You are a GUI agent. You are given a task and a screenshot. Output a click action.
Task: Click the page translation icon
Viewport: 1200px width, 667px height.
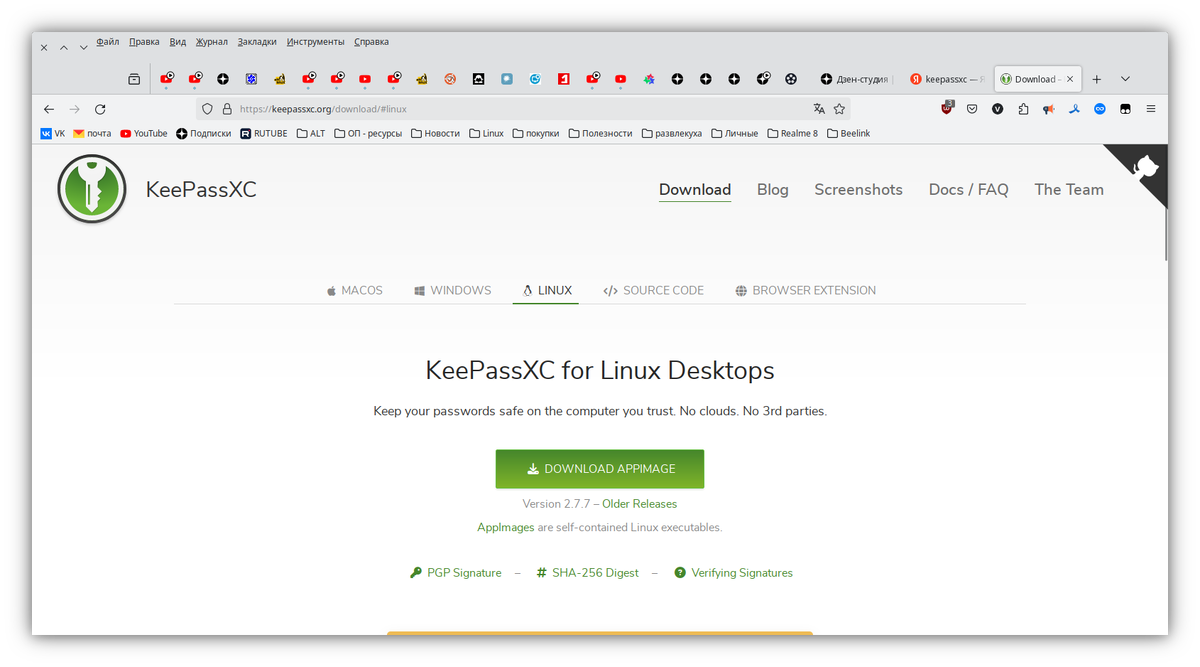[x=819, y=109]
